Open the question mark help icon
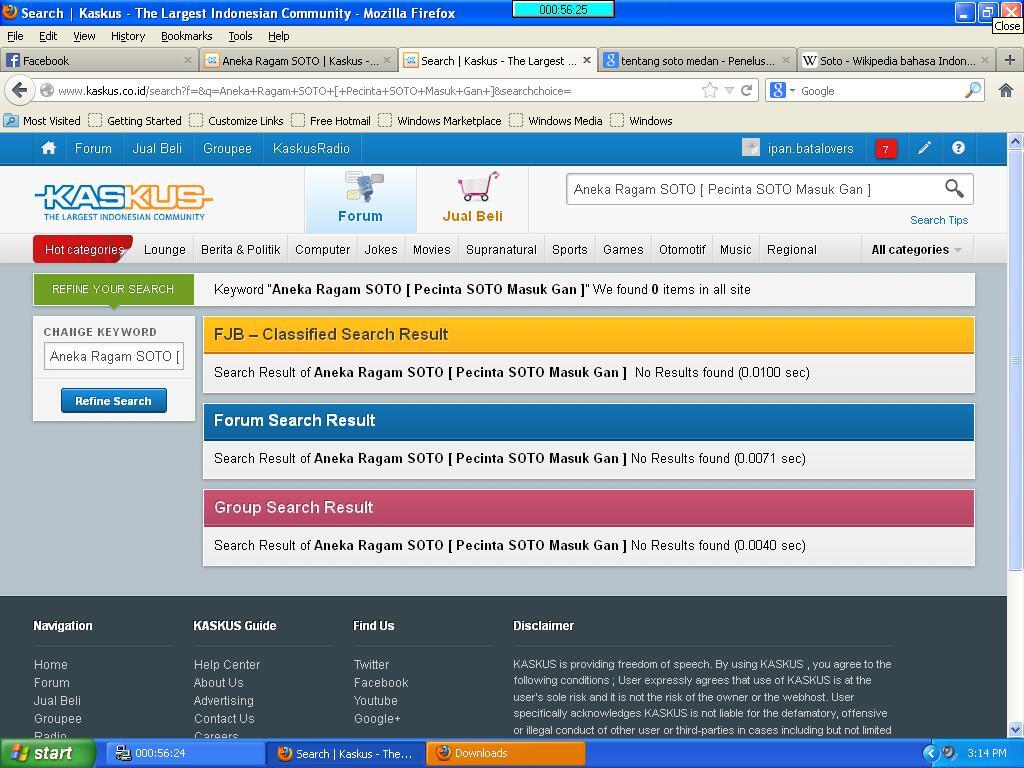The width and height of the screenshot is (1024, 768). click(x=958, y=148)
